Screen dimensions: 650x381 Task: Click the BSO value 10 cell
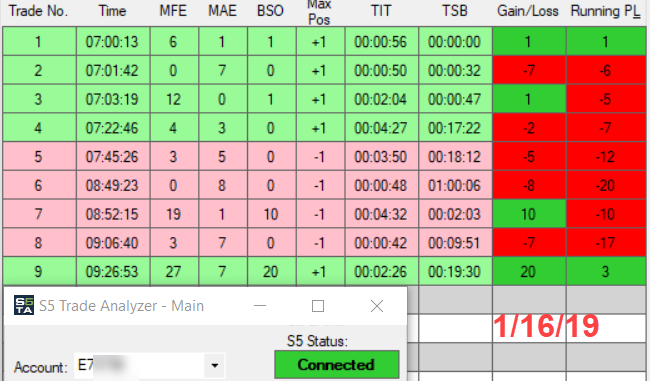point(271,214)
